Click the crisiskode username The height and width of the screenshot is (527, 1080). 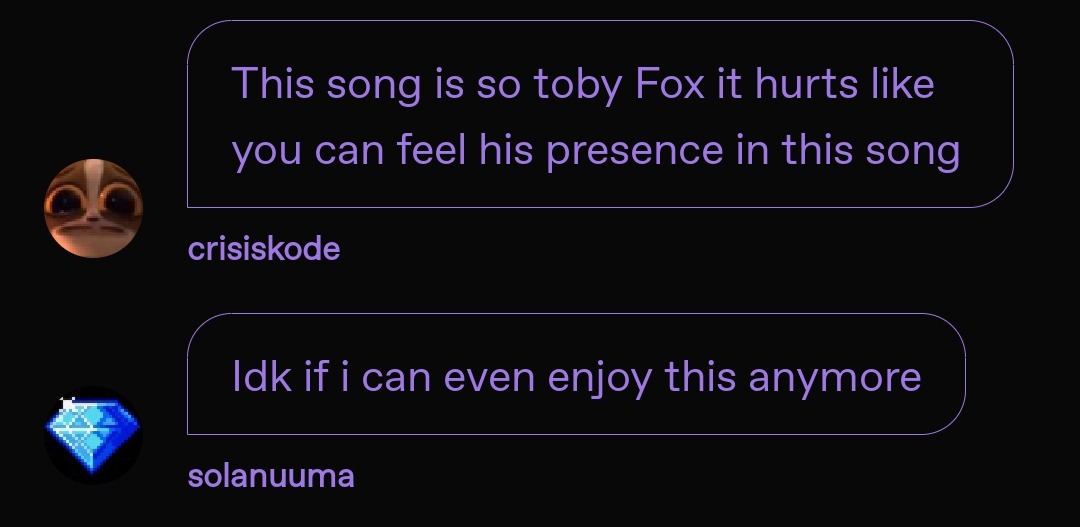[x=264, y=249]
